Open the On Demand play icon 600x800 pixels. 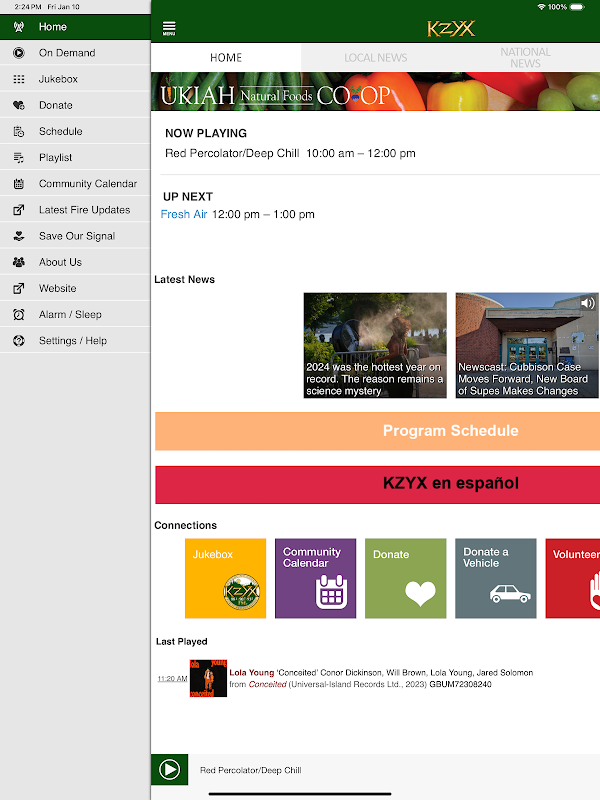click(19, 53)
